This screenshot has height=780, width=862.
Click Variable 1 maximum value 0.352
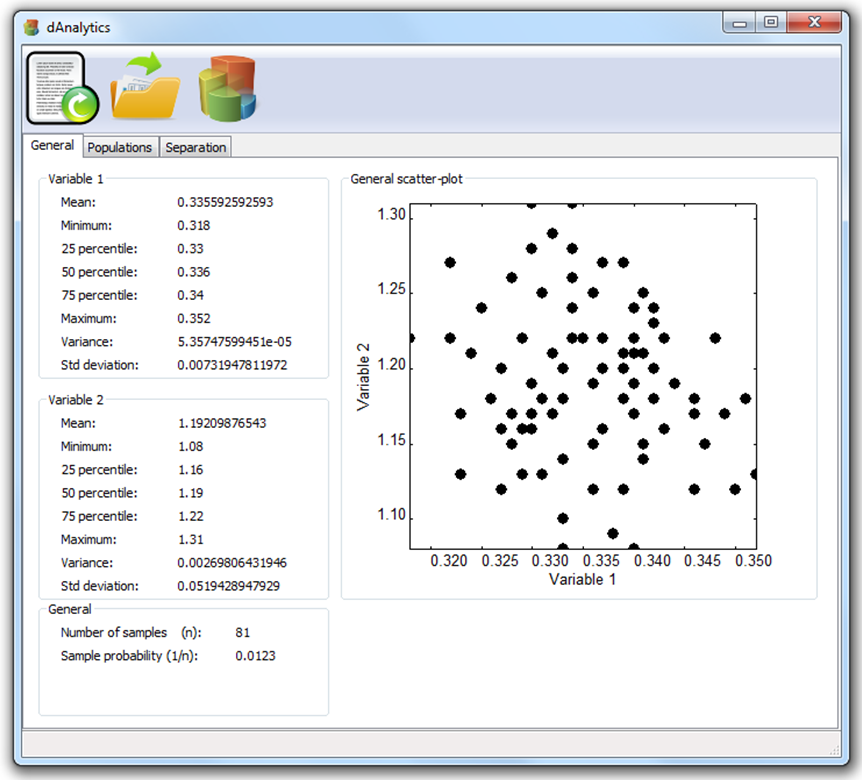click(194, 319)
